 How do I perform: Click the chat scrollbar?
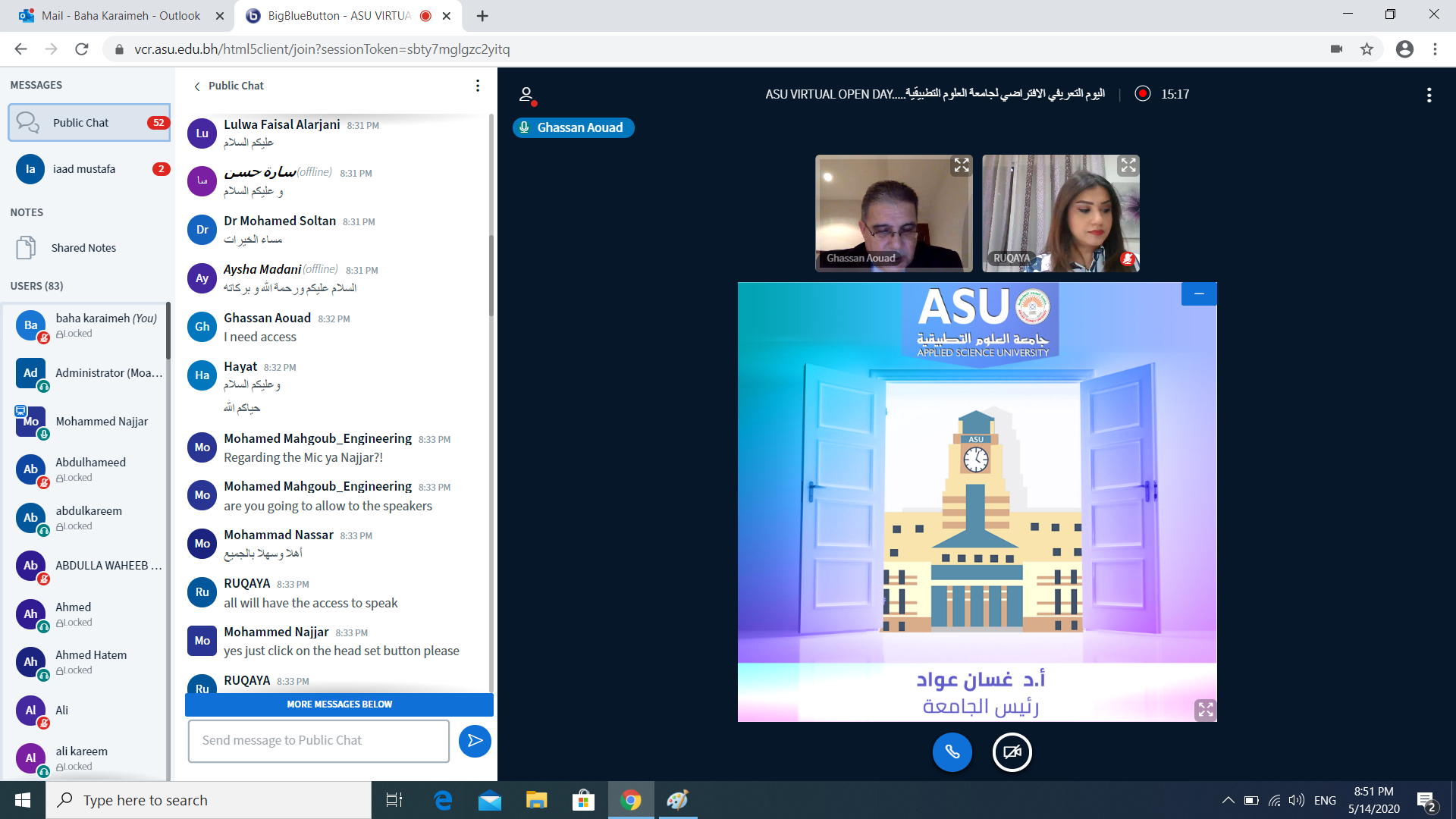(491, 275)
